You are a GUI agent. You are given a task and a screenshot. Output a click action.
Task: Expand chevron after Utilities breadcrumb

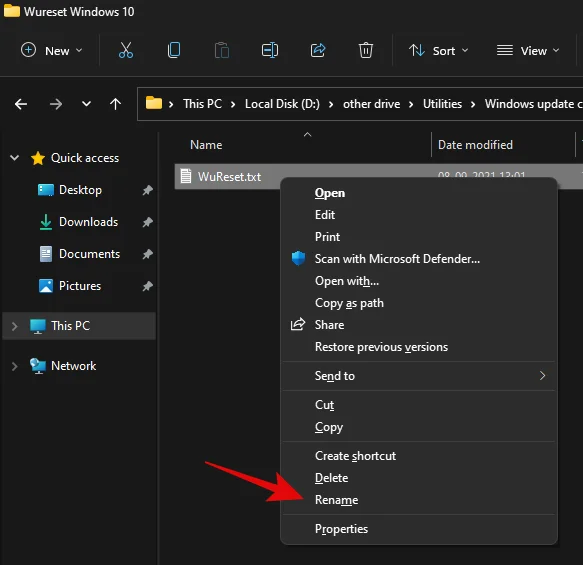click(x=473, y=104)
